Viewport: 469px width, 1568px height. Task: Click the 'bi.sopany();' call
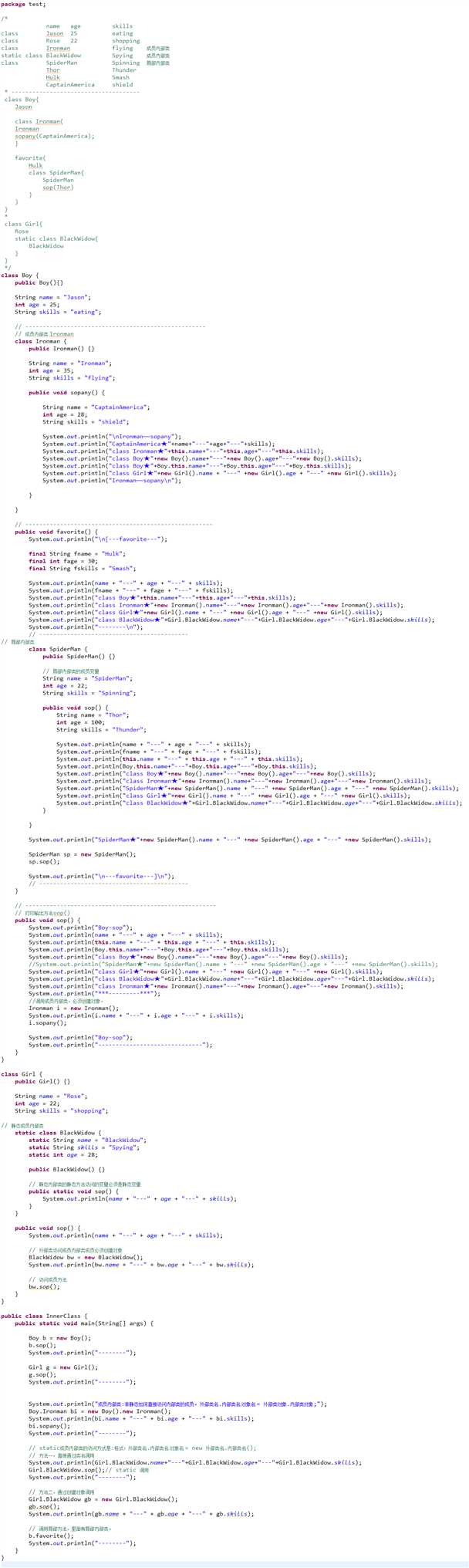pyautogui.click(x=48, y=1425)
